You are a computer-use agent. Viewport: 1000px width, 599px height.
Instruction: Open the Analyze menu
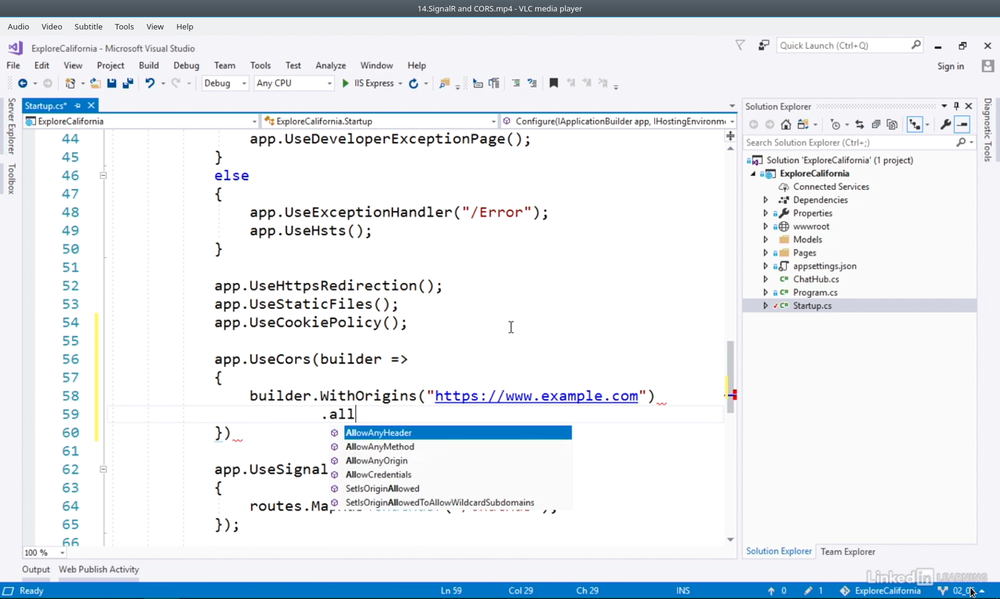[330, 66]
